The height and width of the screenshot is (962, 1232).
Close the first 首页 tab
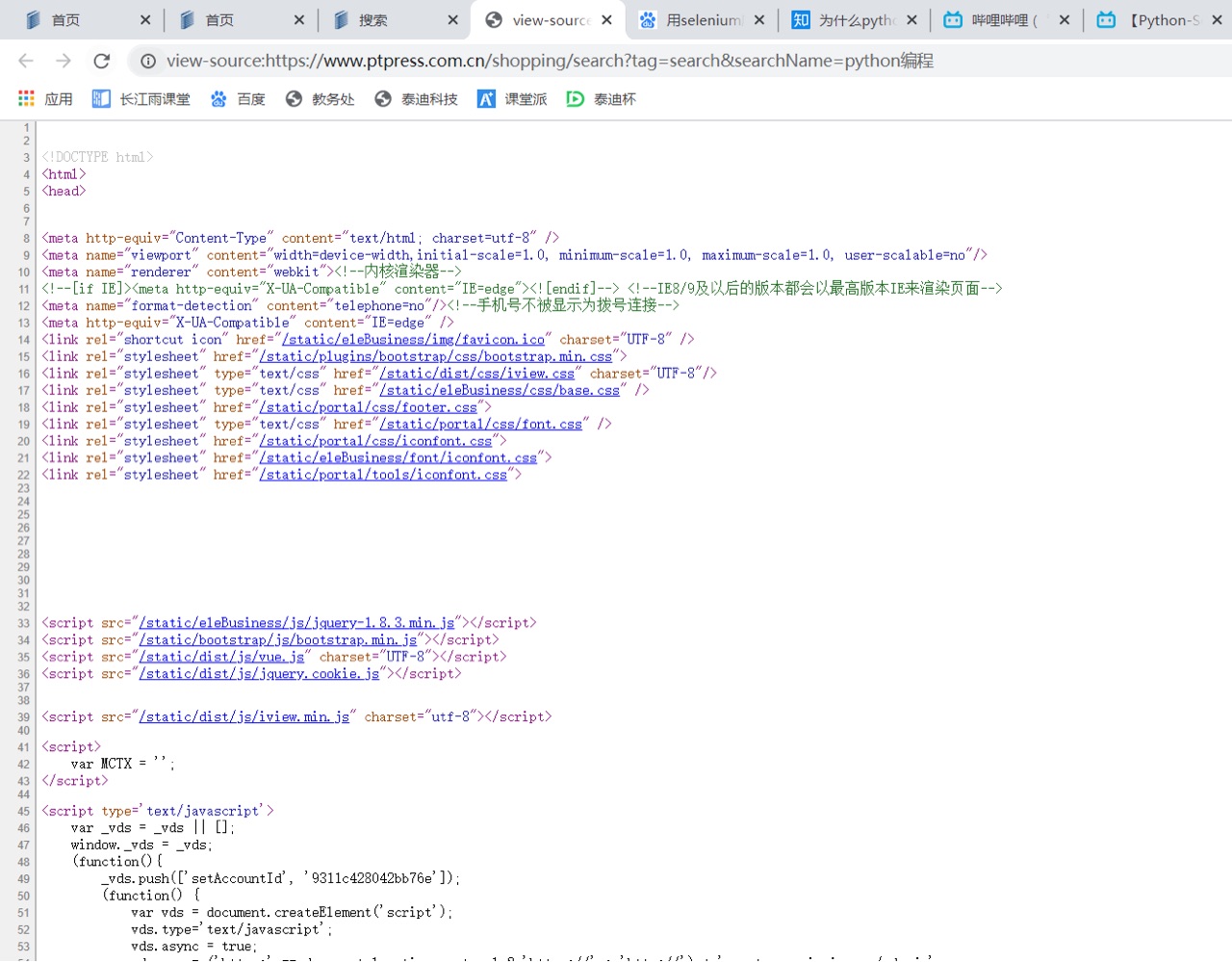click(x=145, y=19)
